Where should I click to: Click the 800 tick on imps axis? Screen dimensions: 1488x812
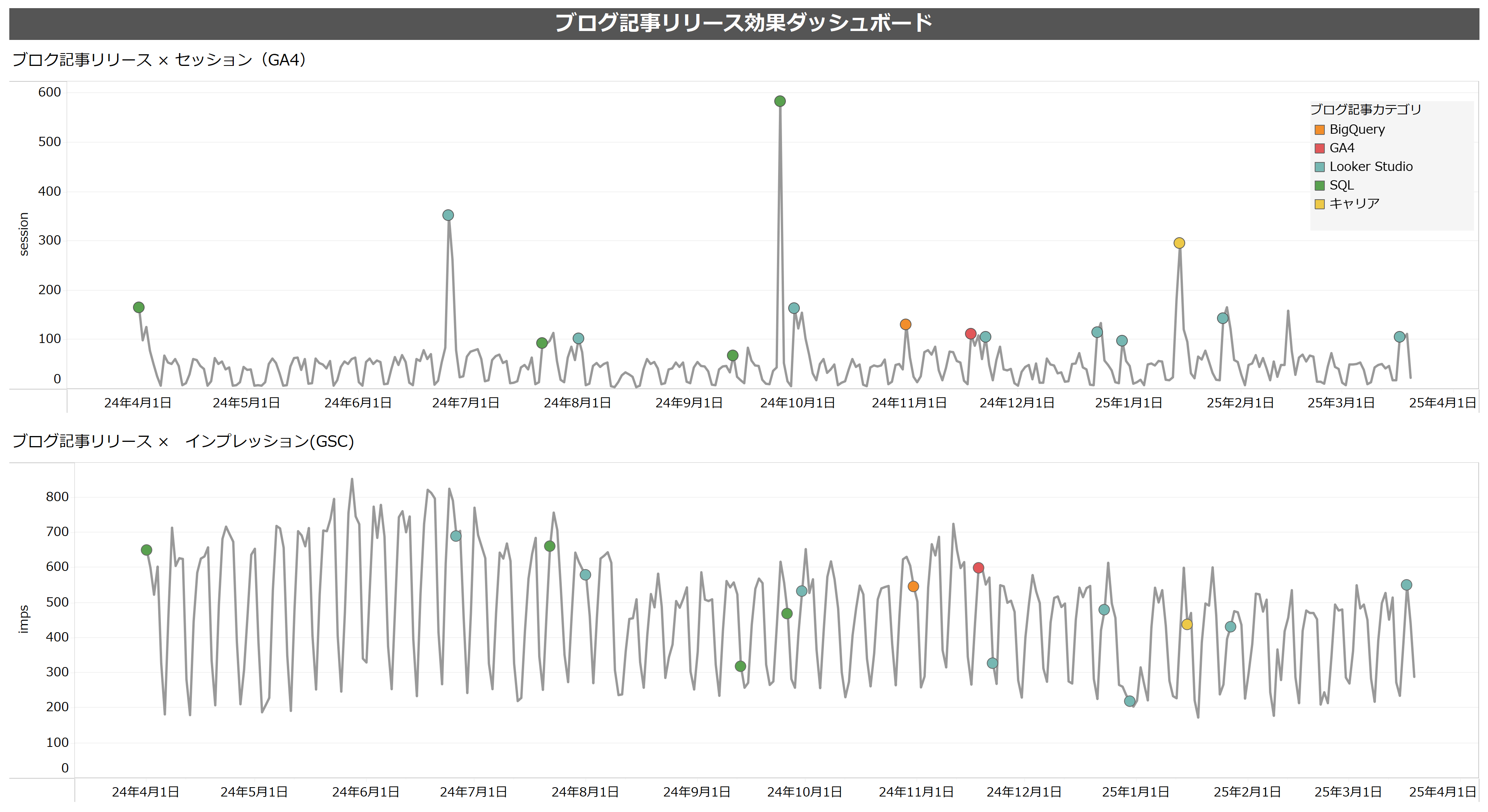[57, 497]
